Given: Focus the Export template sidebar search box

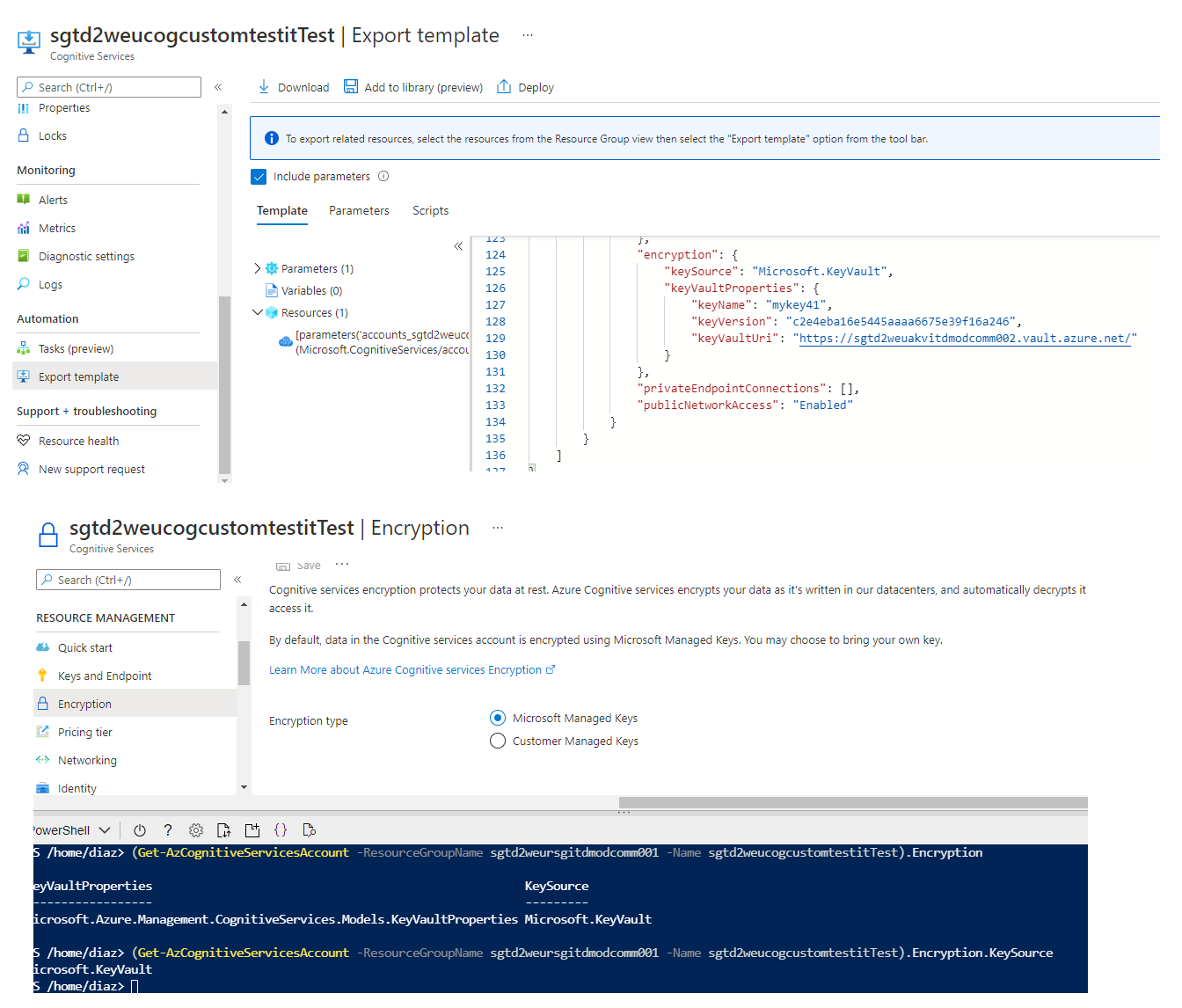Looking at the screenshot, I should tap(109, 87).
